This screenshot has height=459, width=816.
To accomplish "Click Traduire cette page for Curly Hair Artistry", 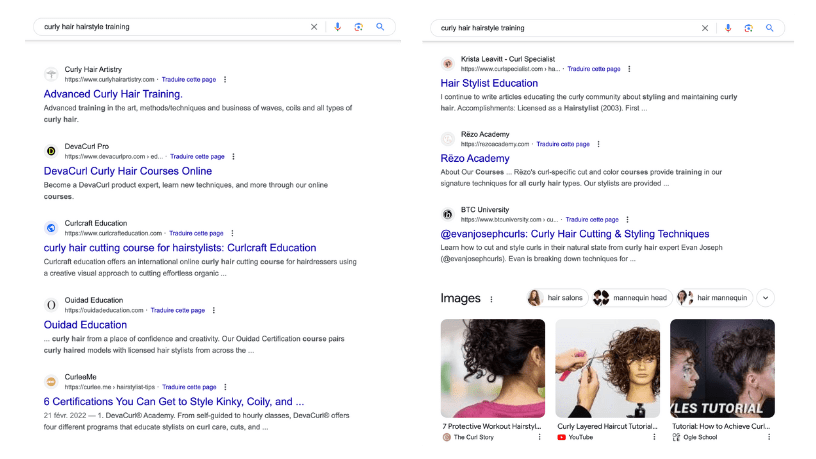I will point(189,80).
